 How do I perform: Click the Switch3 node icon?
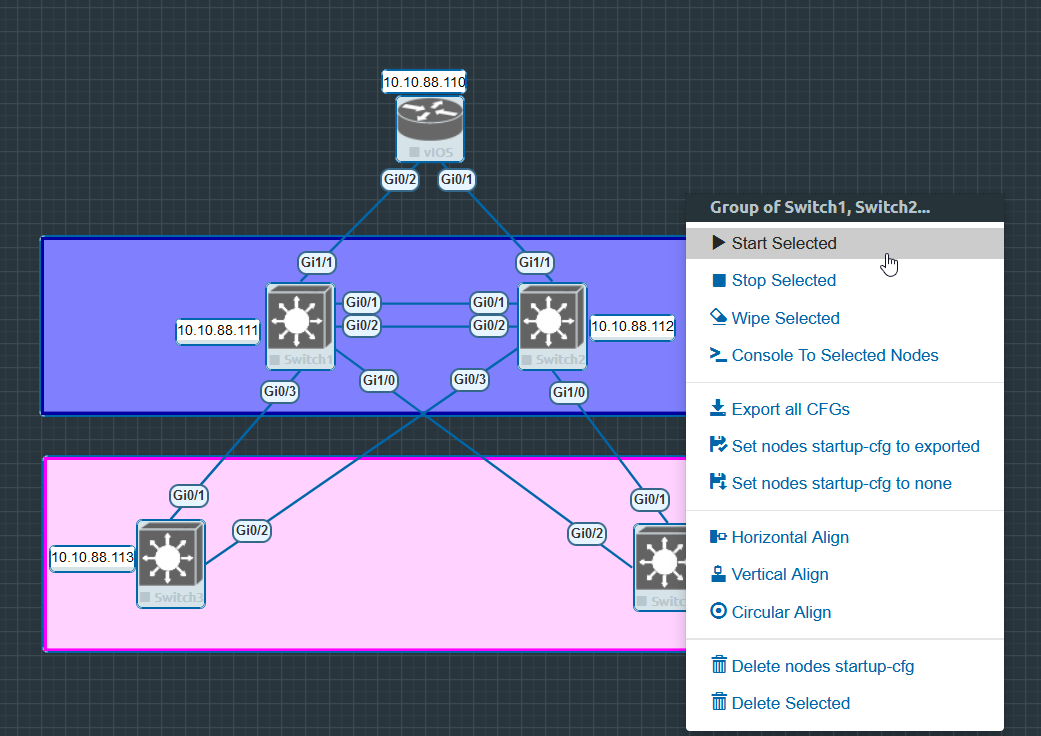(169, 557)
